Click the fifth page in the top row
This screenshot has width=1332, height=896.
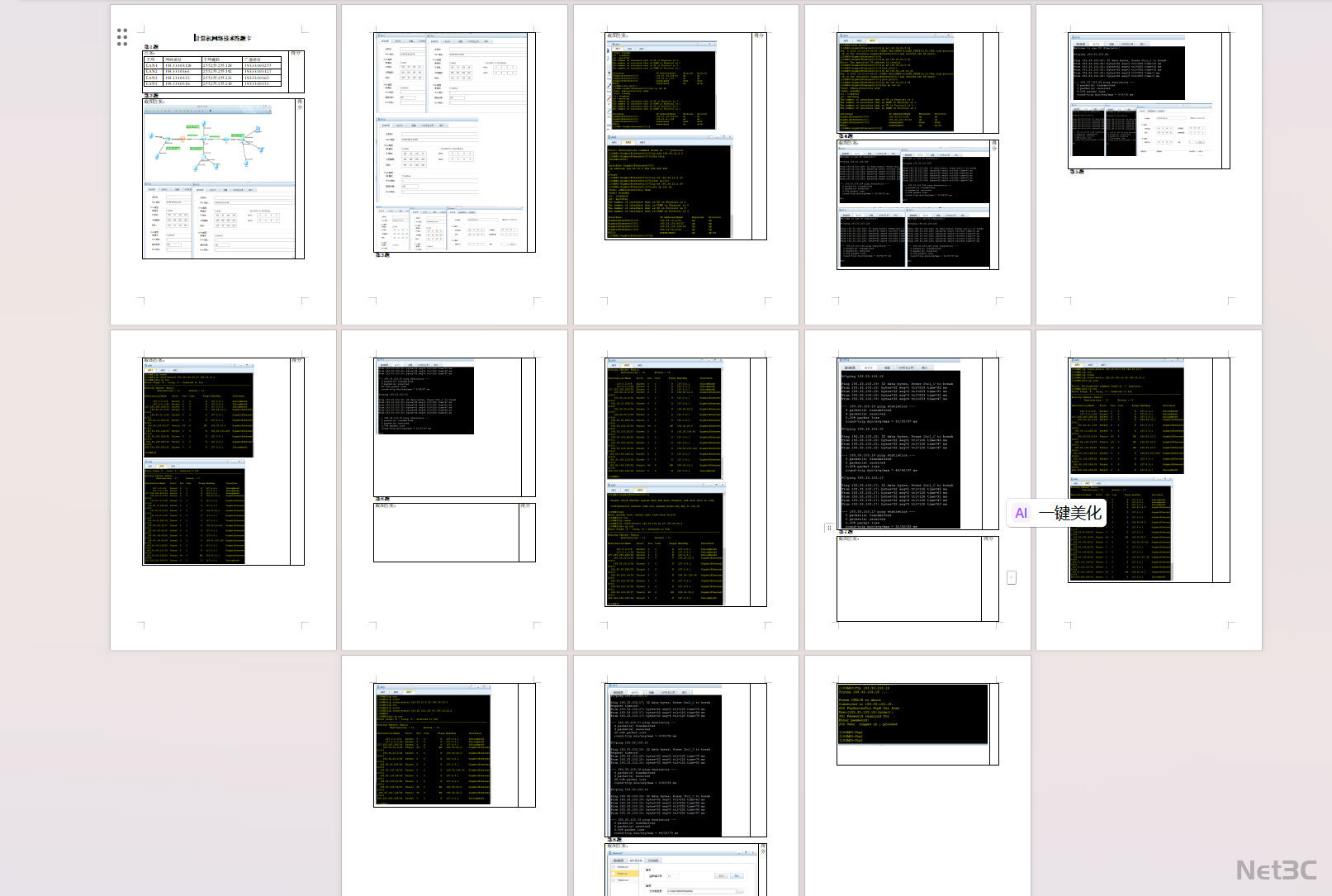click(1149, 165)
